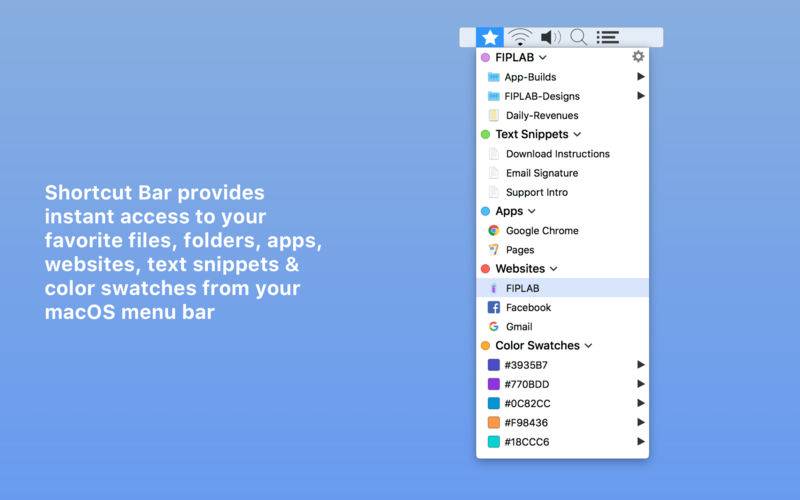Click the red dot beside Websites group
This screenshot has height=500, width=800.
coord(485,269)
